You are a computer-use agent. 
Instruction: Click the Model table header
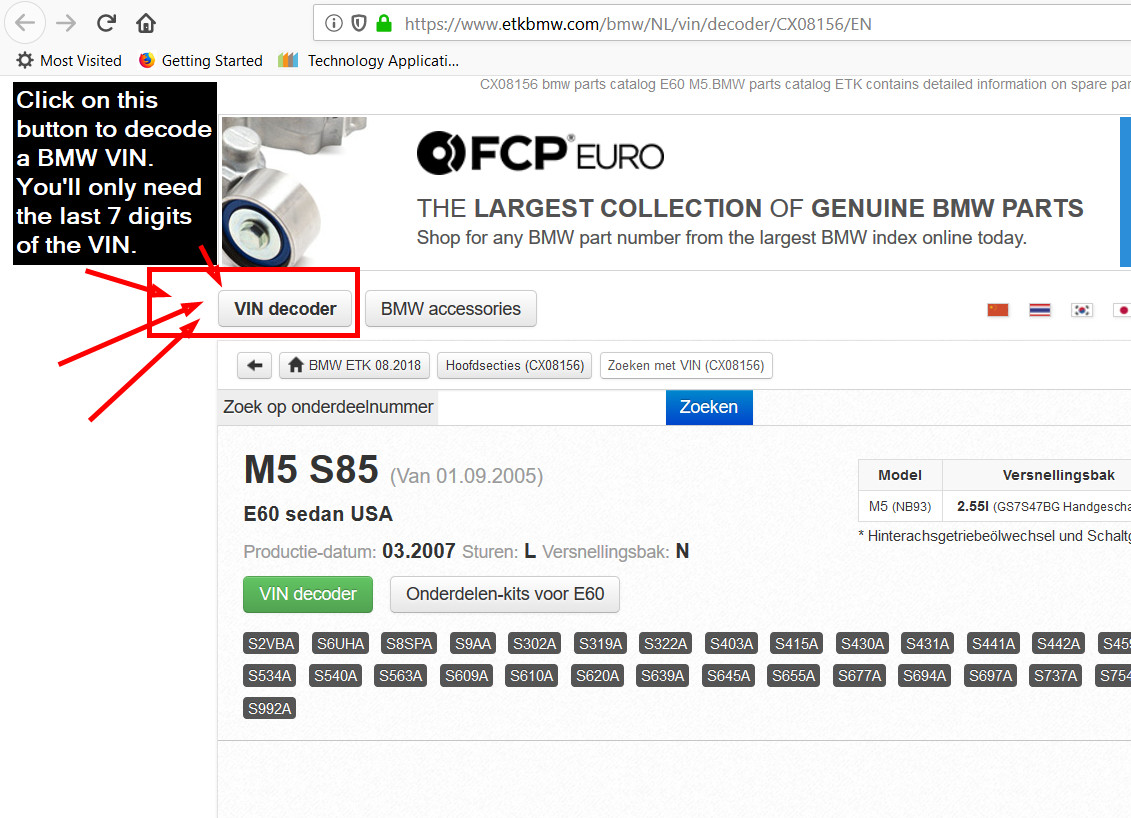(900, 475)
